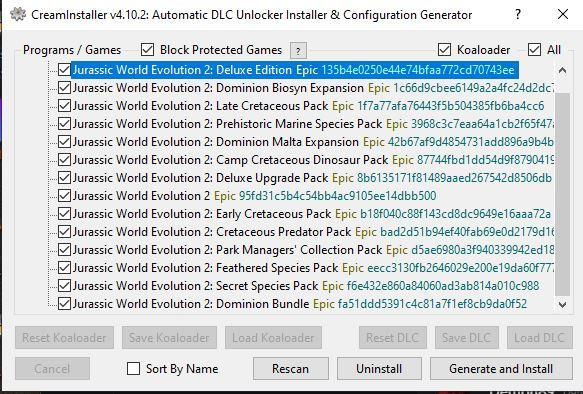The width and height of the screenshot is (583, 394).
Task: Select Dominion Malta Expansion row text
Action: click(313, 142)
